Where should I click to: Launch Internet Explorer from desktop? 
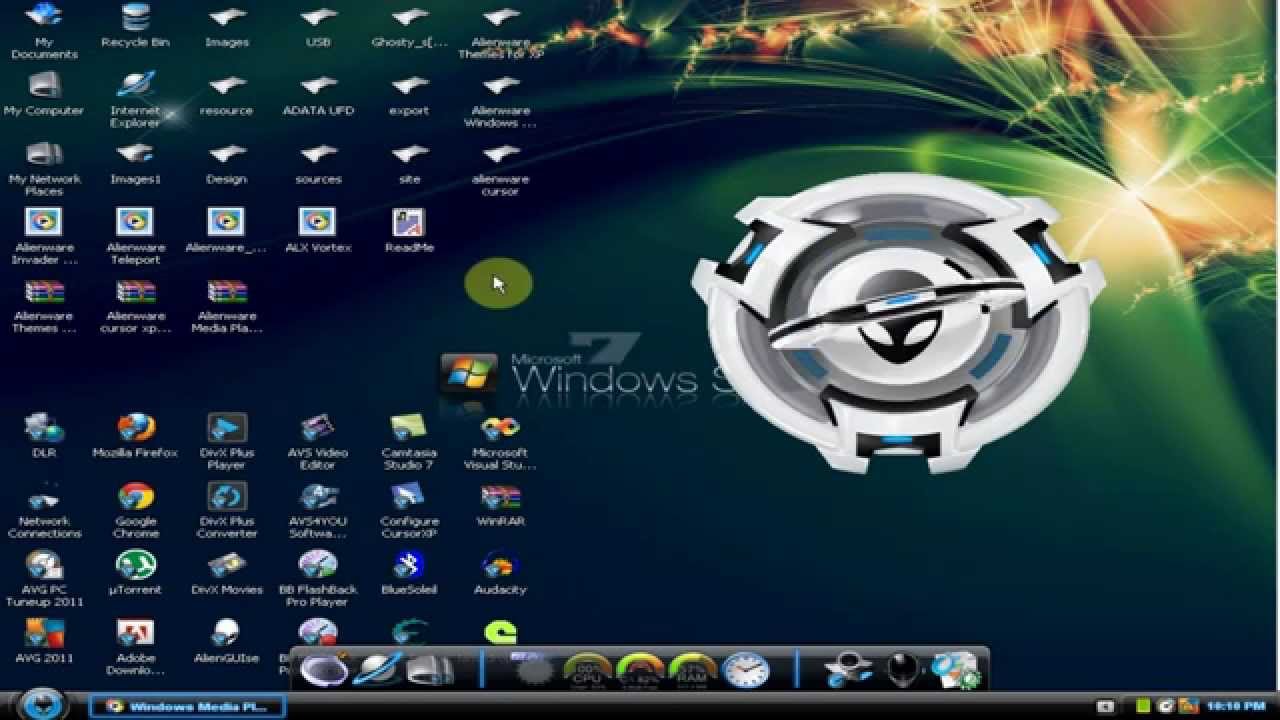click(x=135, y=100)
